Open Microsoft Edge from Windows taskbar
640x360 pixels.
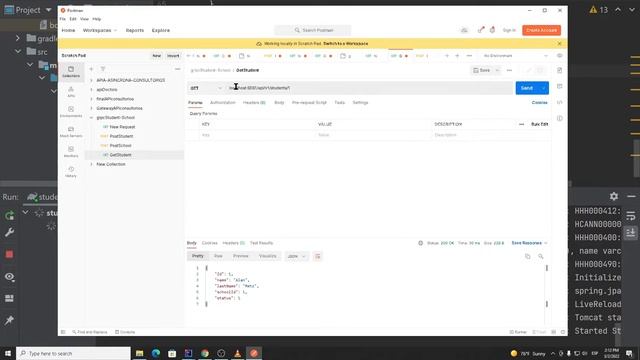(156, 353)
